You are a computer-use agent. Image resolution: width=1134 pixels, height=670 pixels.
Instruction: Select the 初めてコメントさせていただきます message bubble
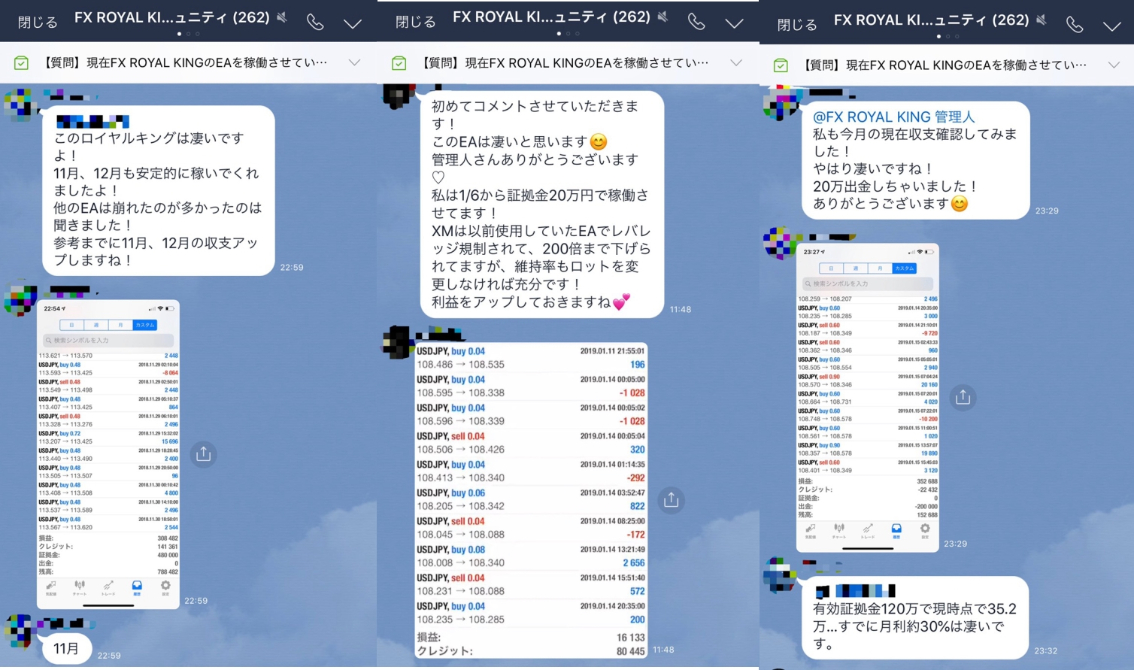coord(542,204)
